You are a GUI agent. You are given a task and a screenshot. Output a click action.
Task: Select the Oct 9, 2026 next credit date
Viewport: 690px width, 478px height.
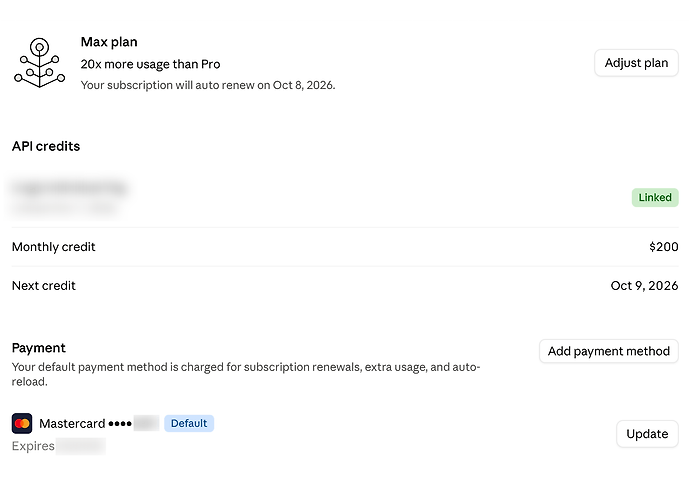click(644, 286)
